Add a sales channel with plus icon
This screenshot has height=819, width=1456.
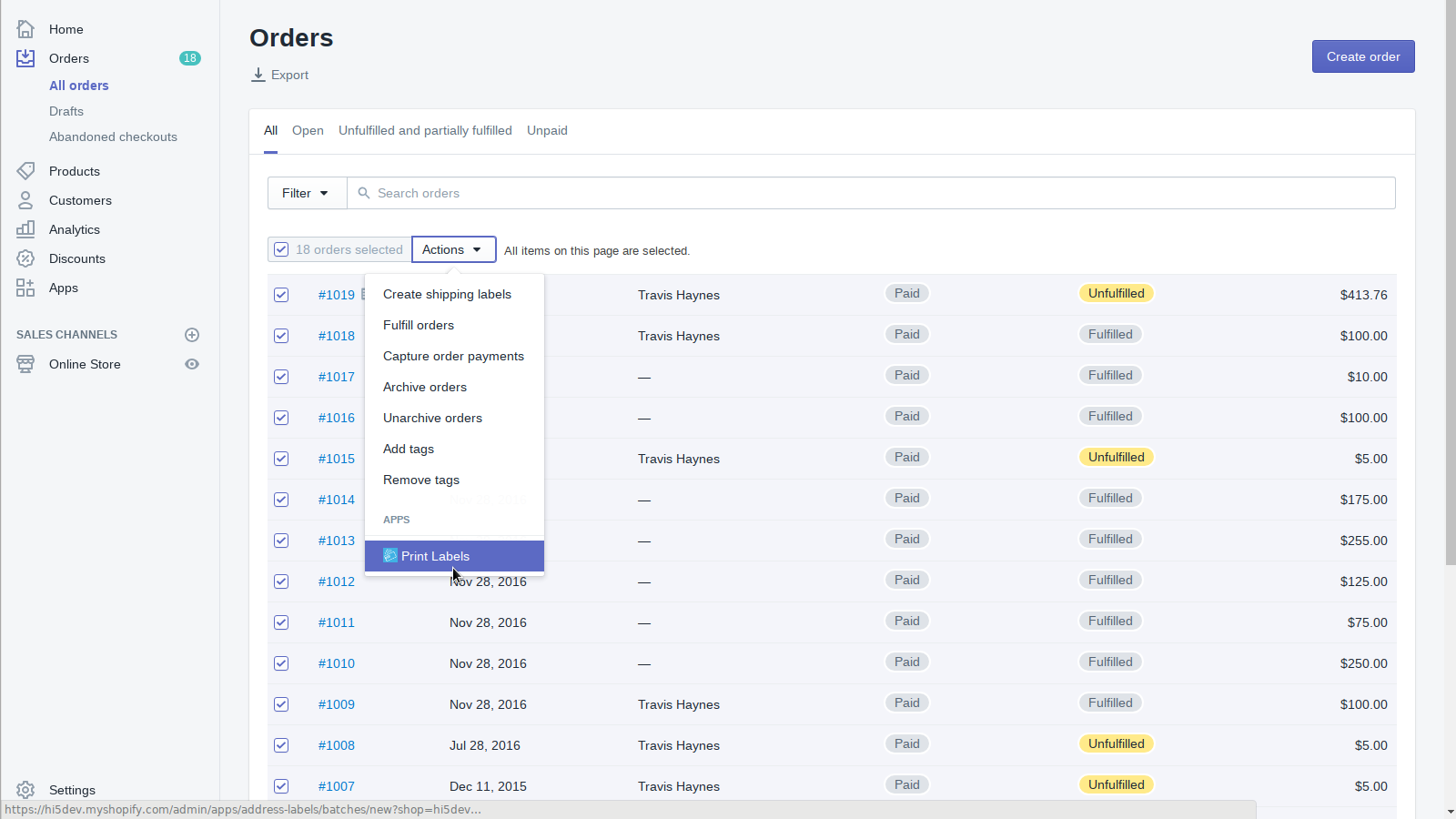(x=192, y=335)
